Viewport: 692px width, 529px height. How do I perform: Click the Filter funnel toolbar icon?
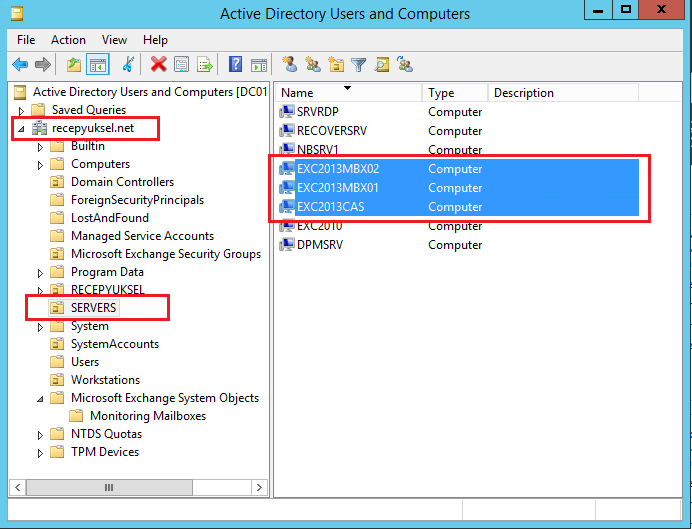(358, 65)
